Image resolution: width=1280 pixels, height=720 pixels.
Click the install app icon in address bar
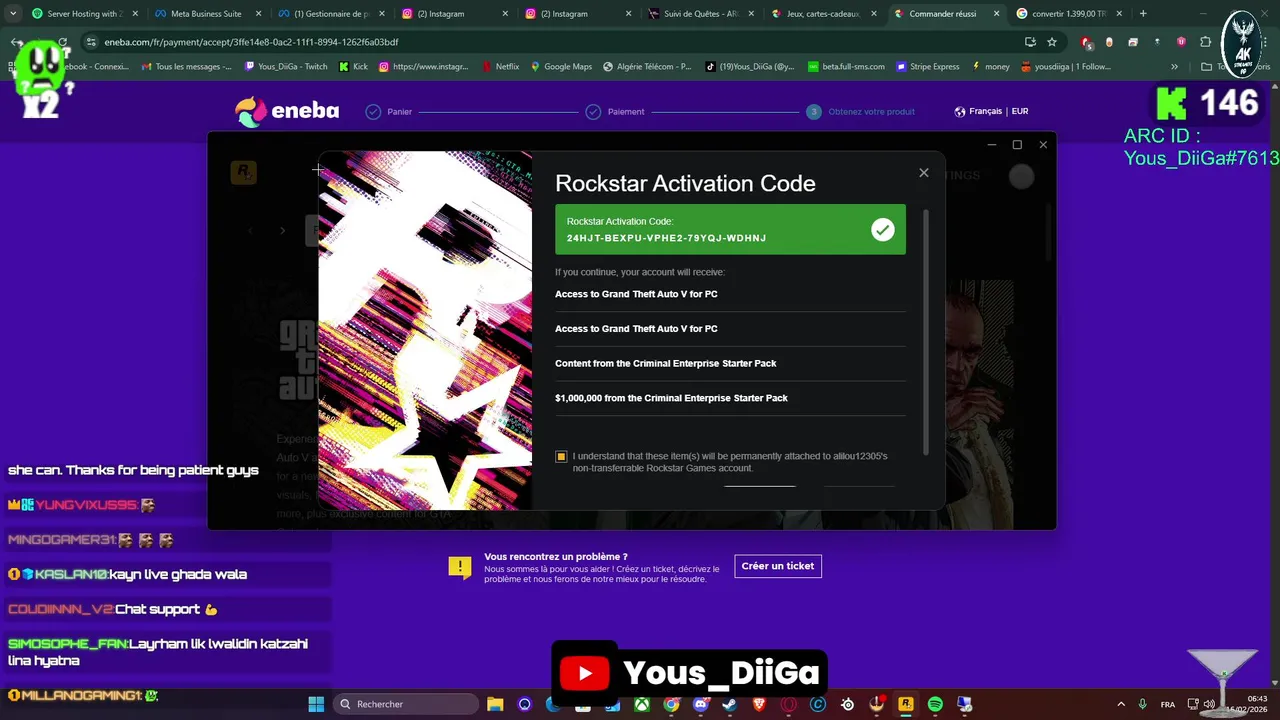click(1030, 42)
